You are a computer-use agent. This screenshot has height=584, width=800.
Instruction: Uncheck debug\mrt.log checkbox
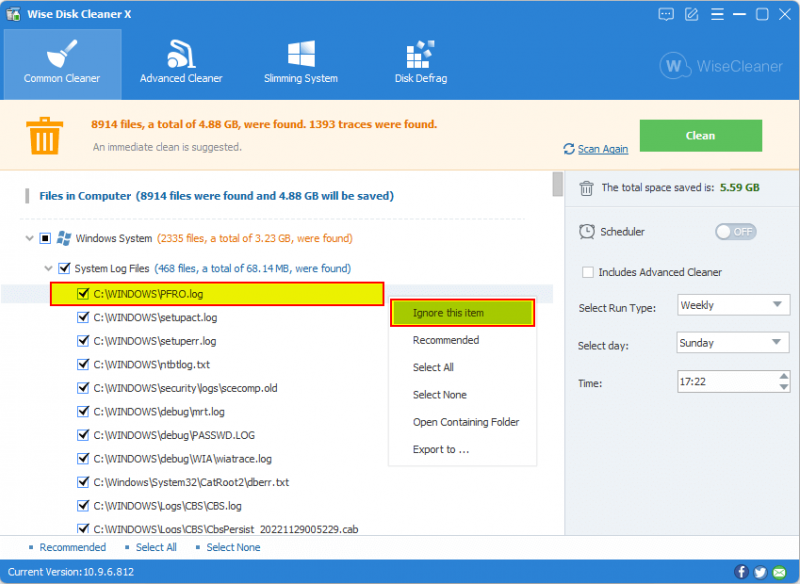click(83, 412)
